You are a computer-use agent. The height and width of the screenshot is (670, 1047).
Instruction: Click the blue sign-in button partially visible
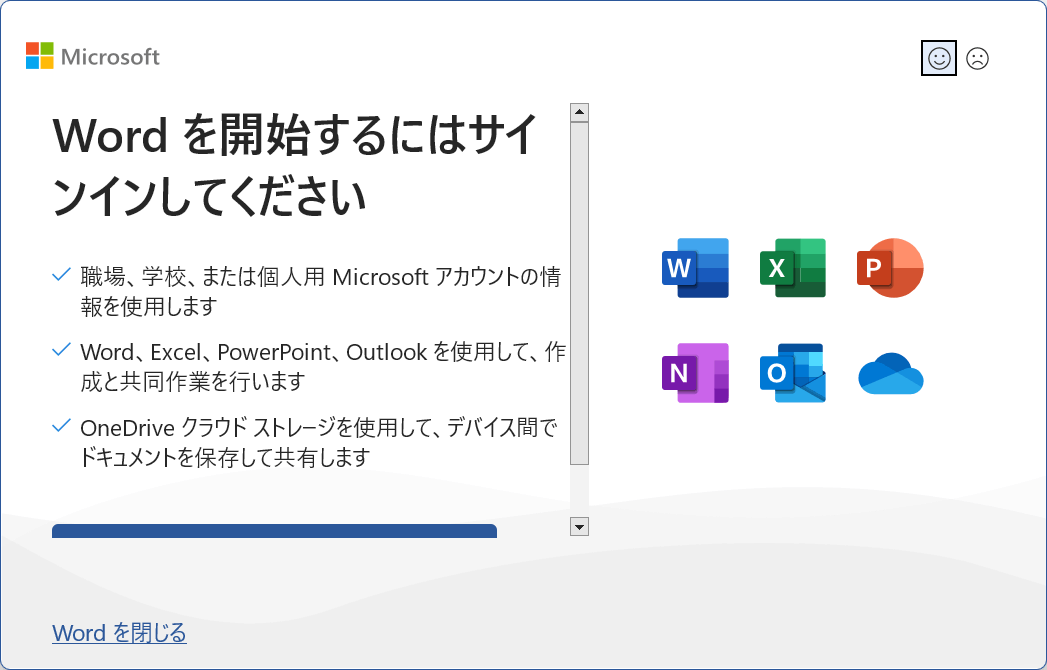[274, 531]
